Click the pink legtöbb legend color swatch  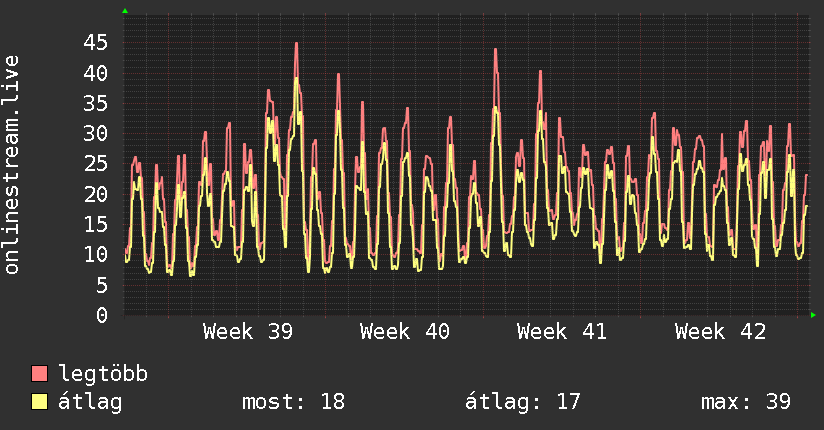[39, 373]
